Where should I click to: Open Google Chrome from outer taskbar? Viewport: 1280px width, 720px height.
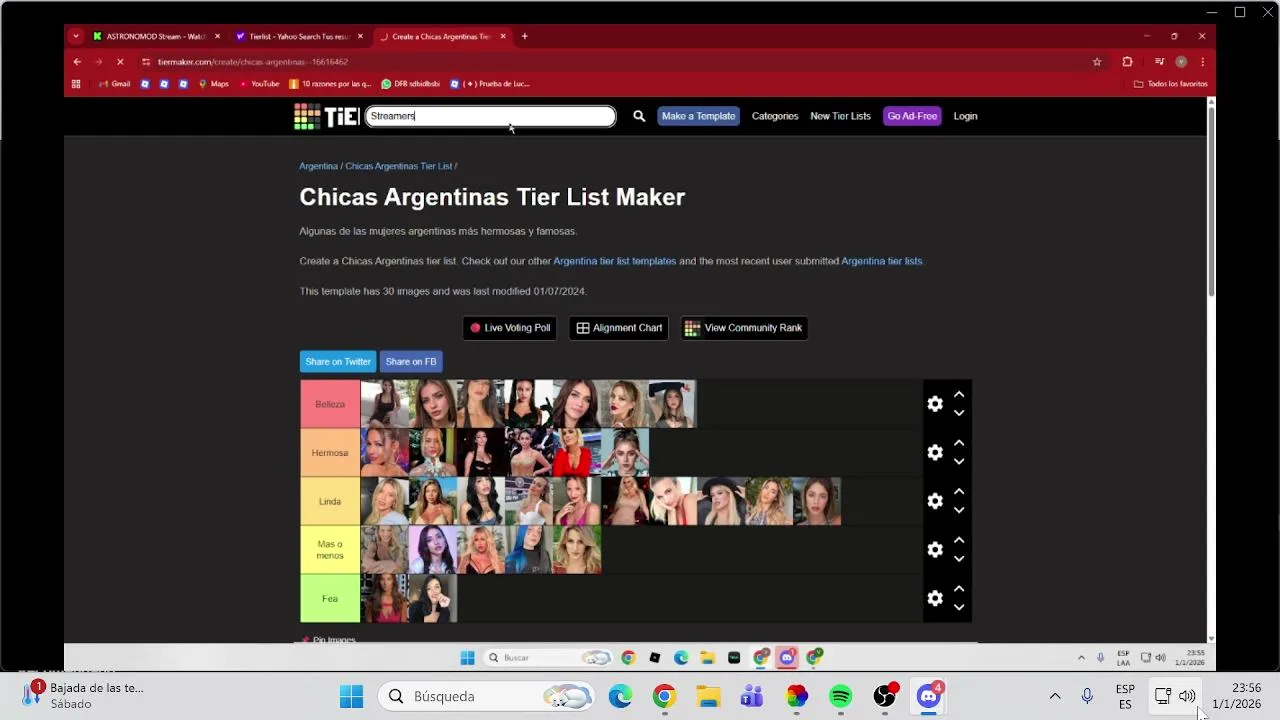pos(664,696)
